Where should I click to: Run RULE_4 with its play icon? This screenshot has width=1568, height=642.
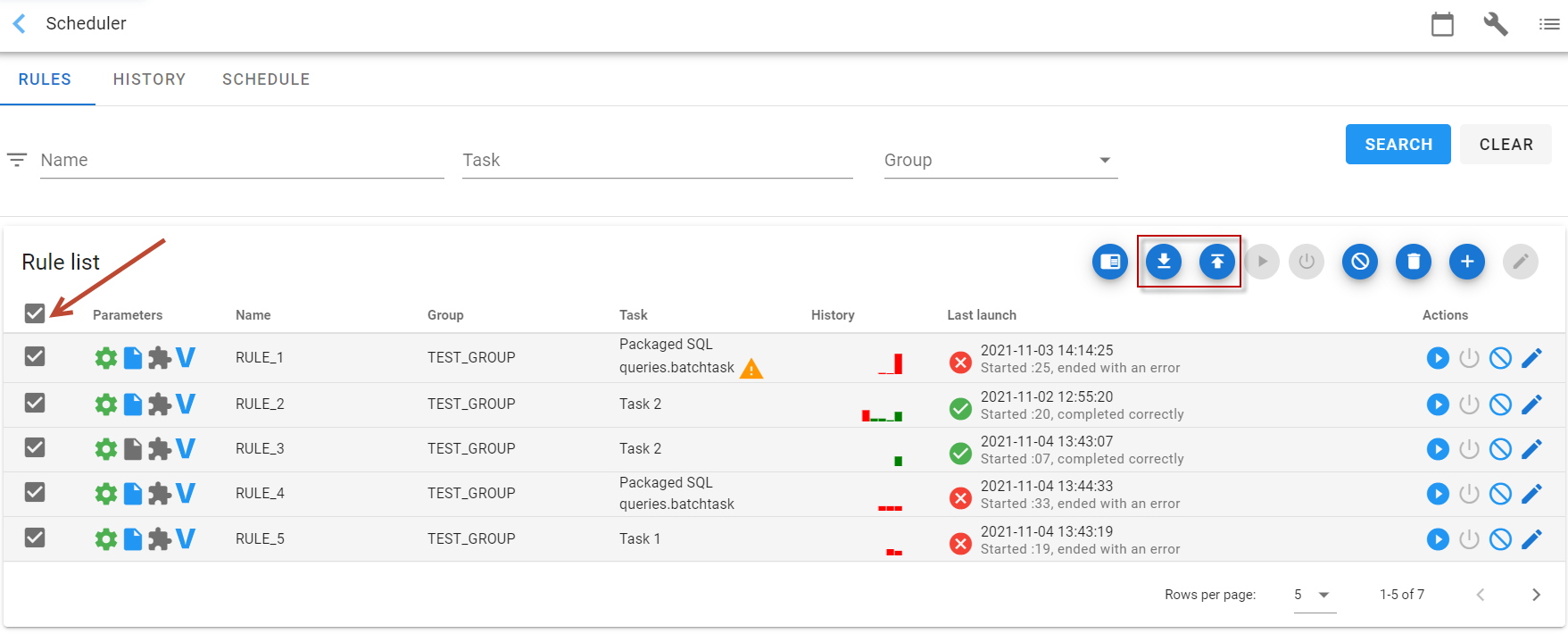pyautogui.click(x=1438, y=494)
